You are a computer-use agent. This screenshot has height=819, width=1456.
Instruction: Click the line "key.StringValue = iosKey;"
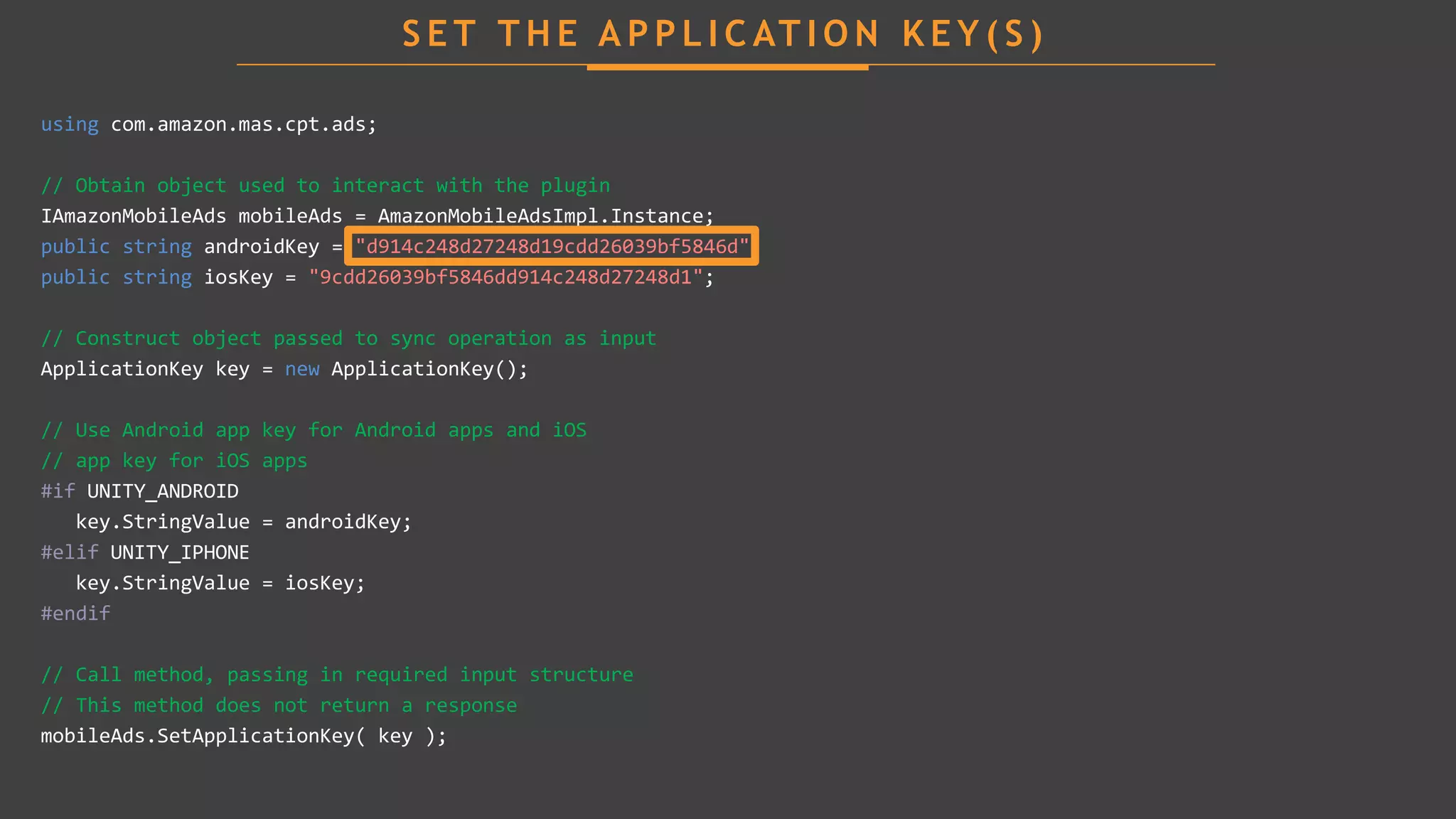click(x=220, y=583)
